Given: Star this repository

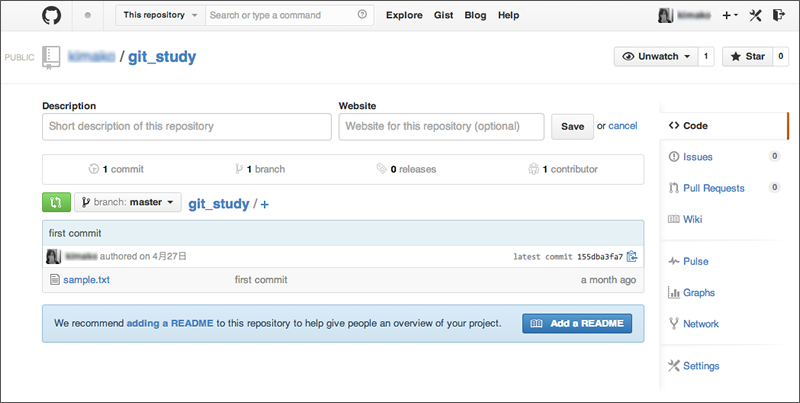Looking at the screenshot, I should click(x=745, y=57).
